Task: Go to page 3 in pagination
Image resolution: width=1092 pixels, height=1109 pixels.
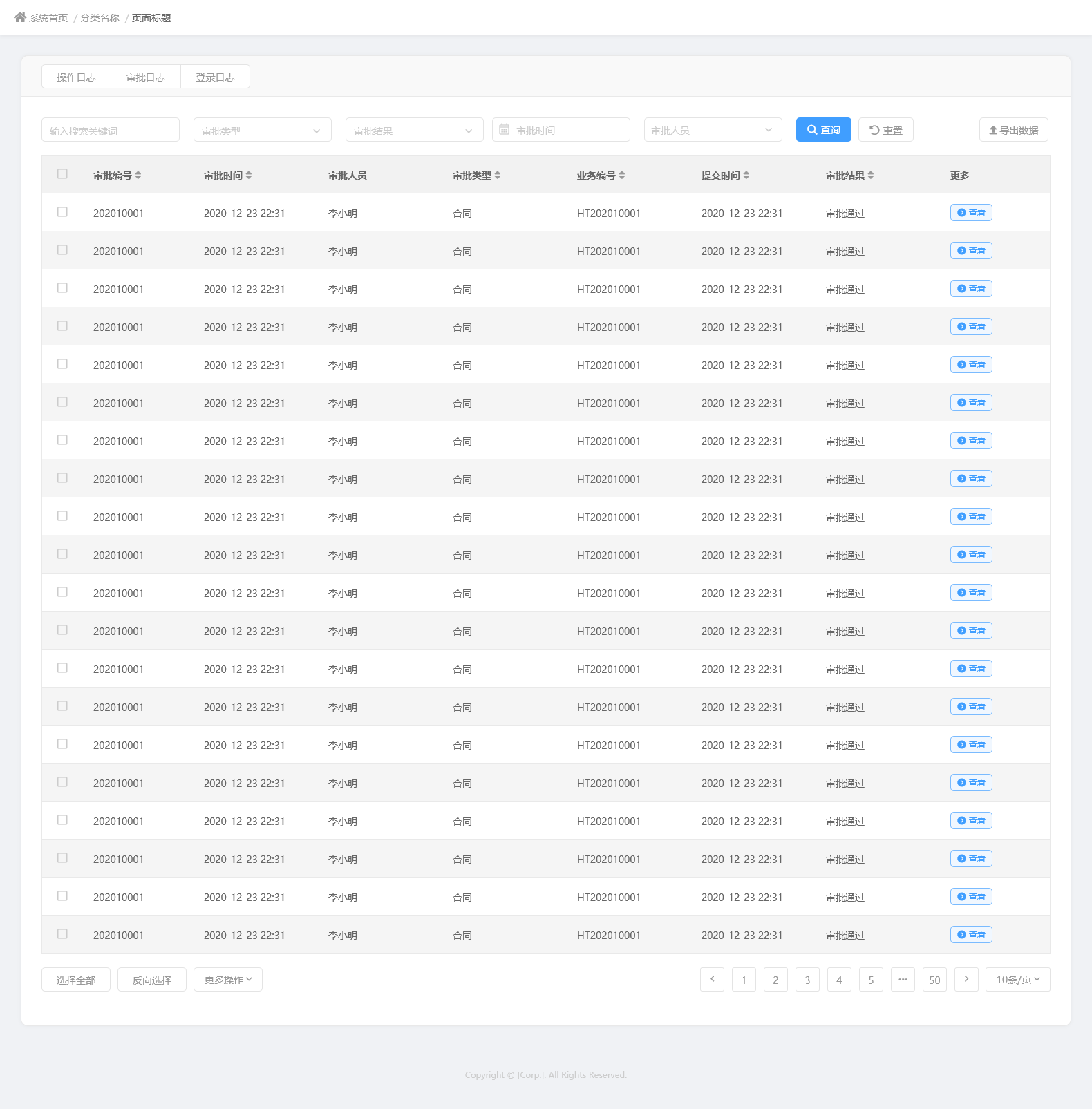Action: point(807,979)
